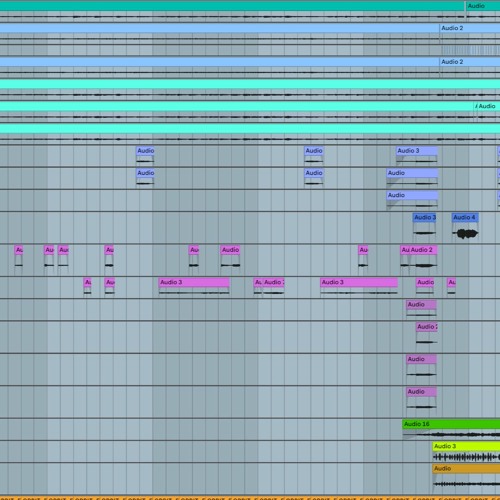This screenshot has width=500, height=500.
Task: Select Audio 2 clip on the lower light-blue track
Action: (470, 62)
